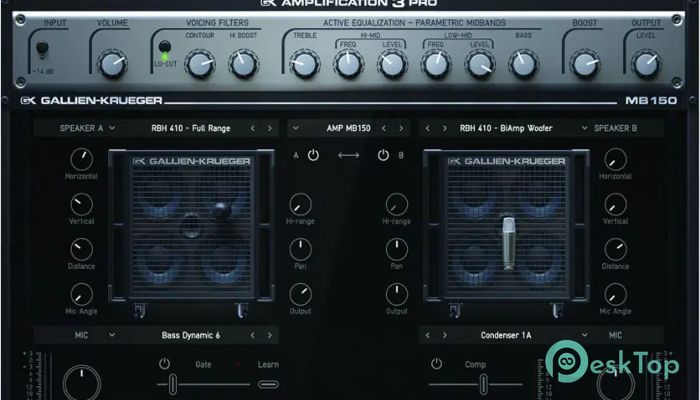
Task: Click the Low-Mid Level knob
Action: 480,65
